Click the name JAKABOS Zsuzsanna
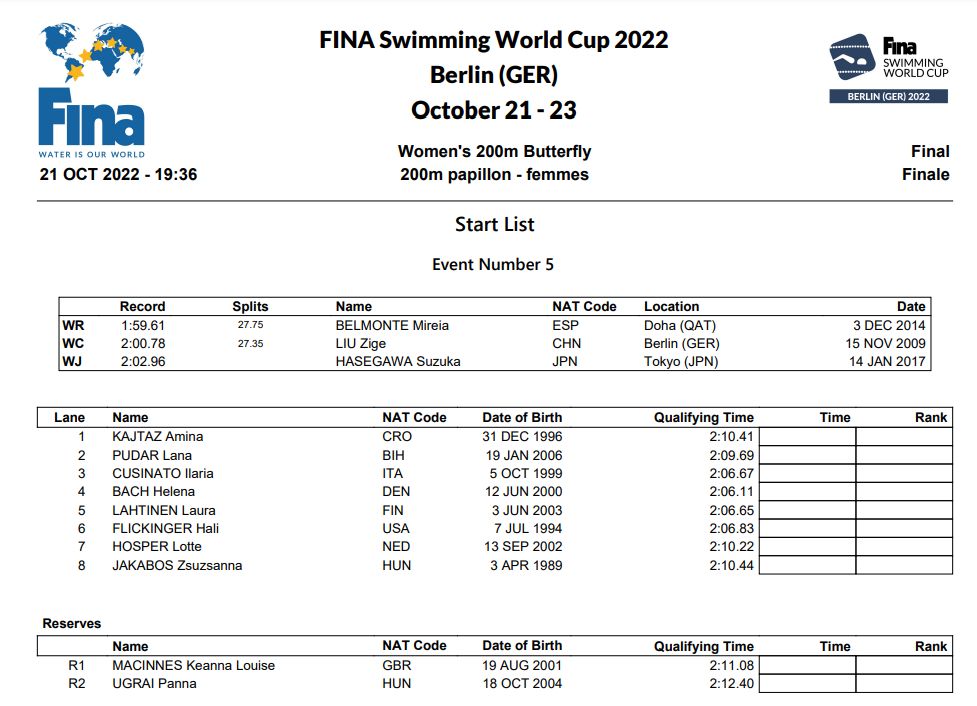 176,566
